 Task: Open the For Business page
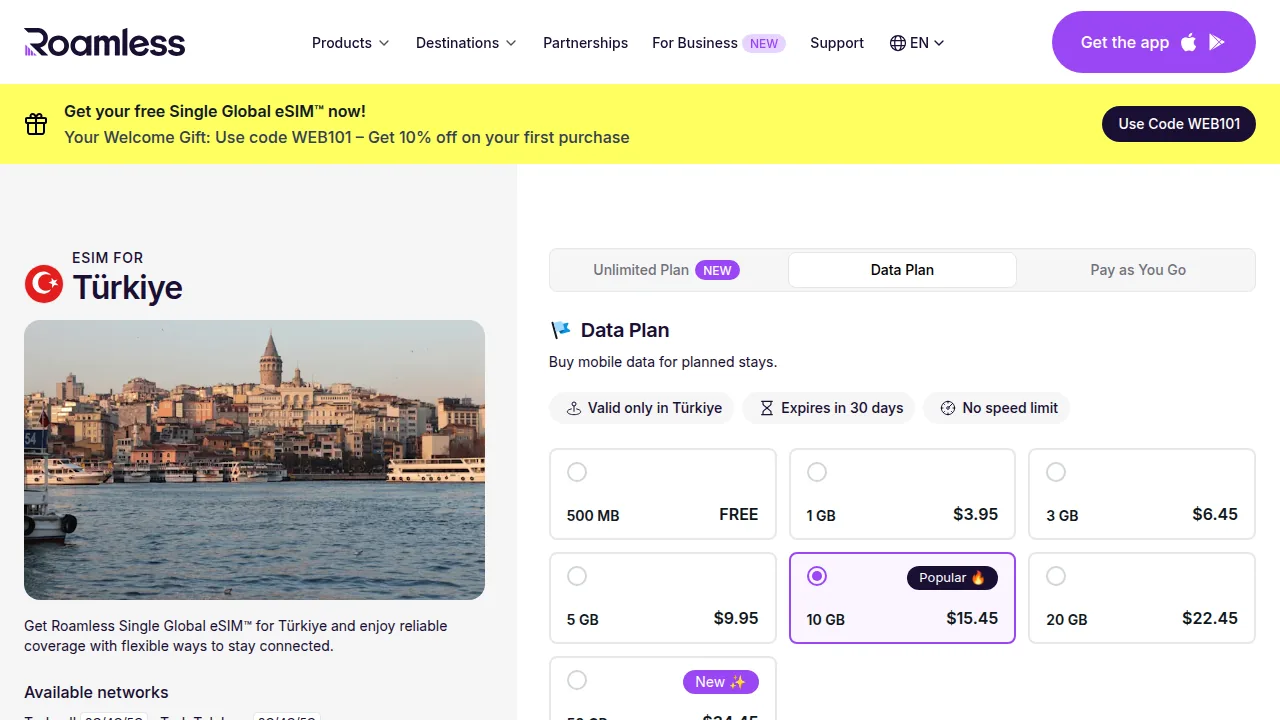(719, 43)
